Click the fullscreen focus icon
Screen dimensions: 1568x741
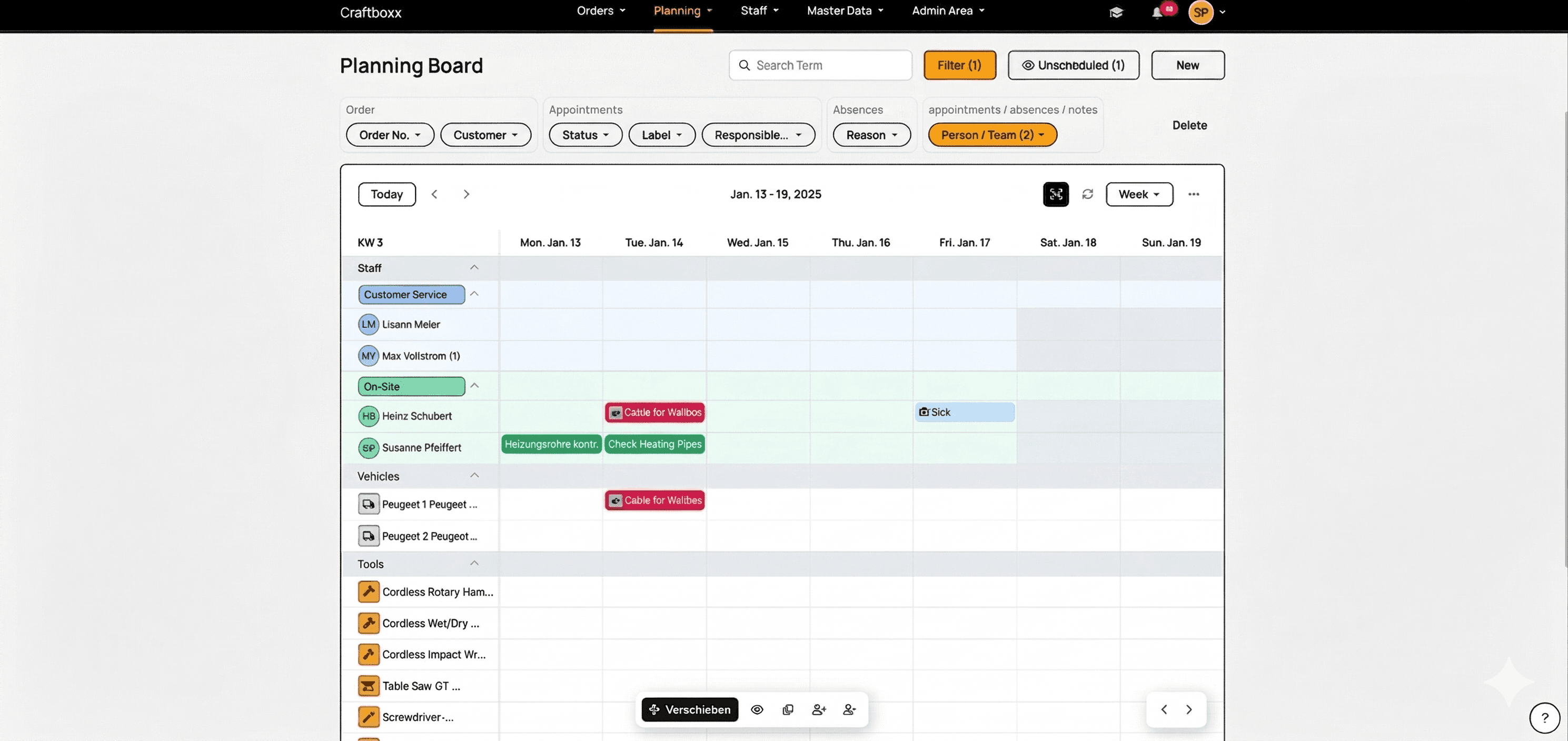point(1056,194)
